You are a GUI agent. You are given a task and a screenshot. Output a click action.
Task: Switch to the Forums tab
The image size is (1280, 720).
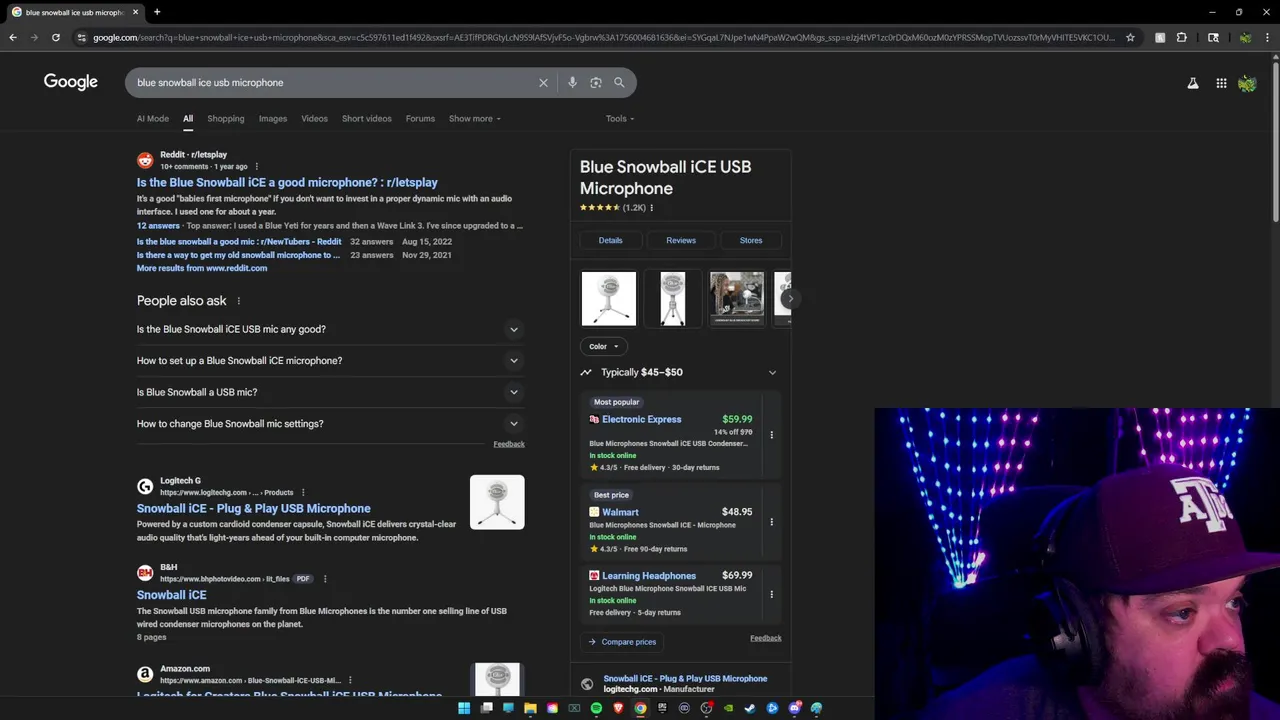420,119
